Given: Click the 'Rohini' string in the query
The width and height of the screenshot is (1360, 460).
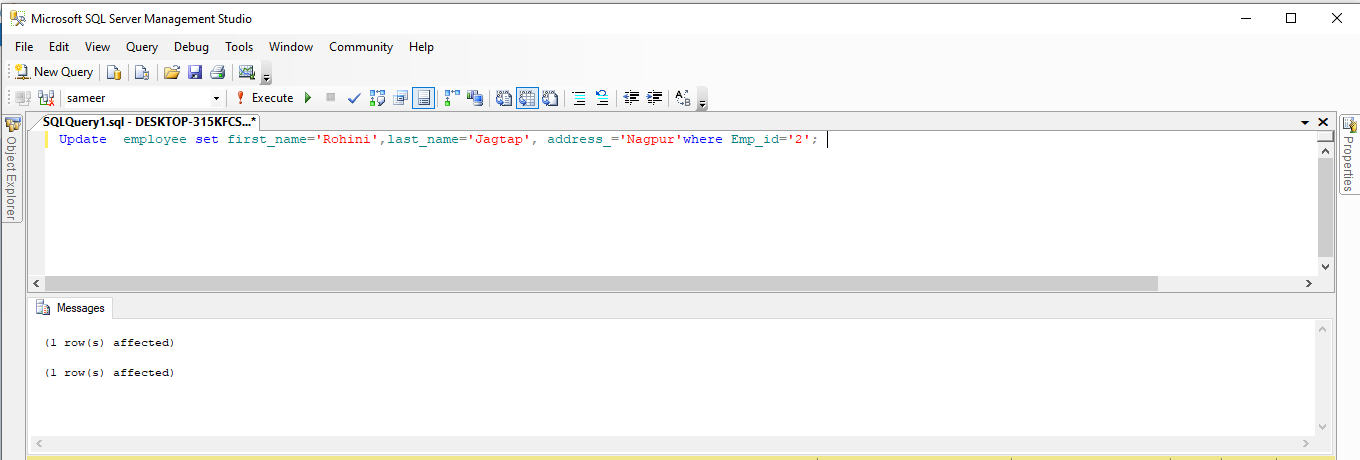Looking at the screenshot, I should point(348,140).
